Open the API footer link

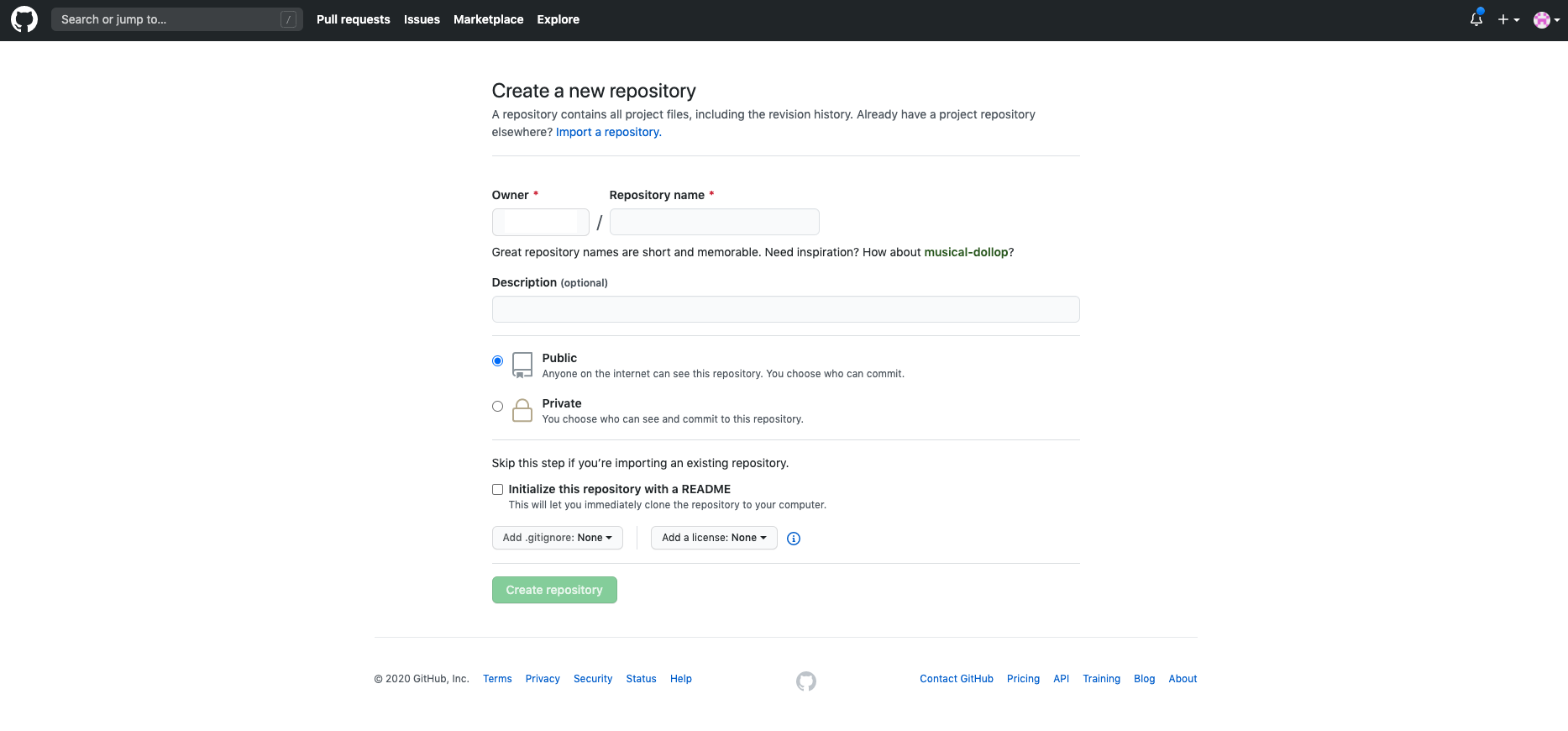point(1062,679)
